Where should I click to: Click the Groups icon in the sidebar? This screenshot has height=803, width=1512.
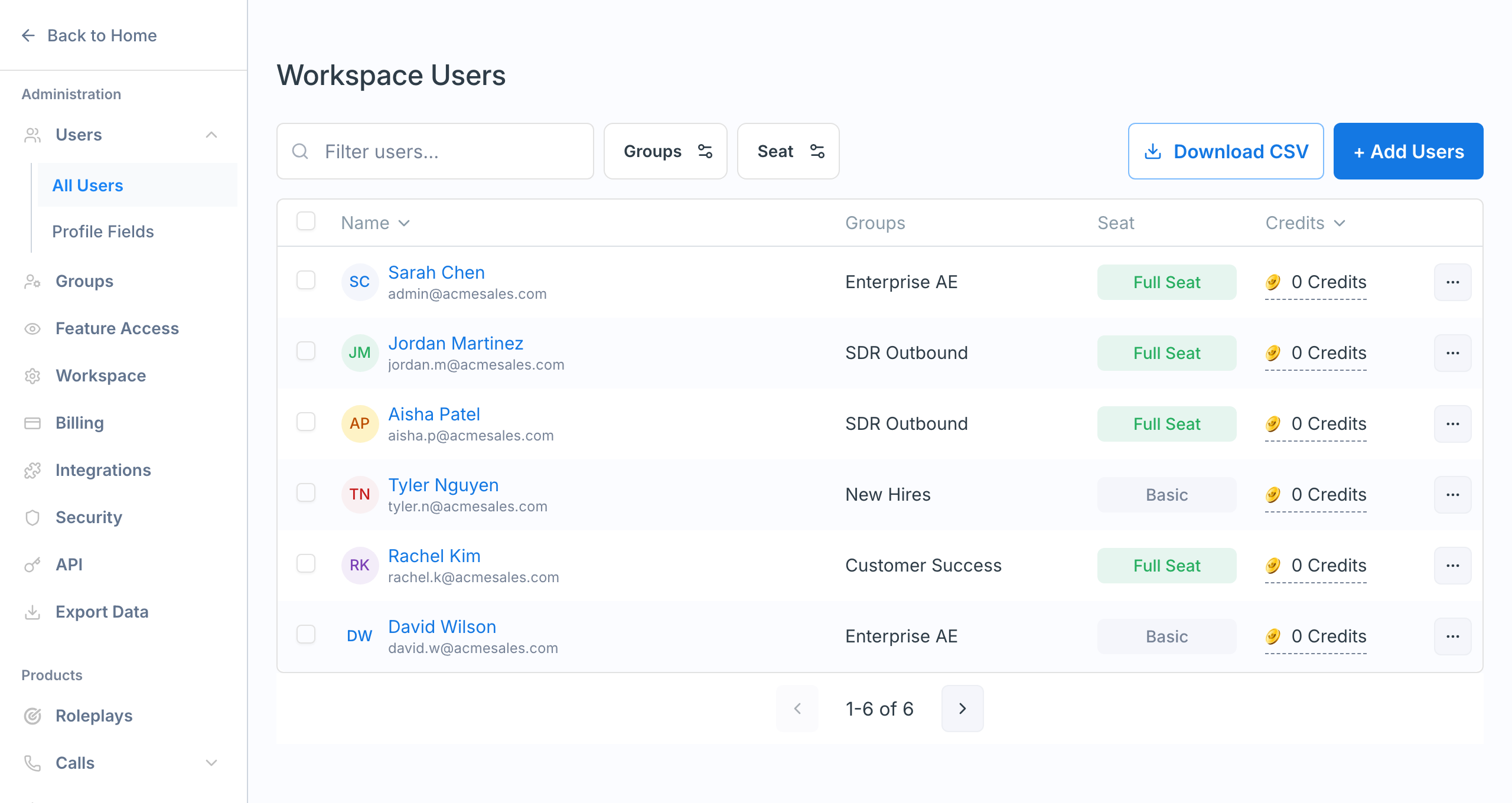point(32,282)
